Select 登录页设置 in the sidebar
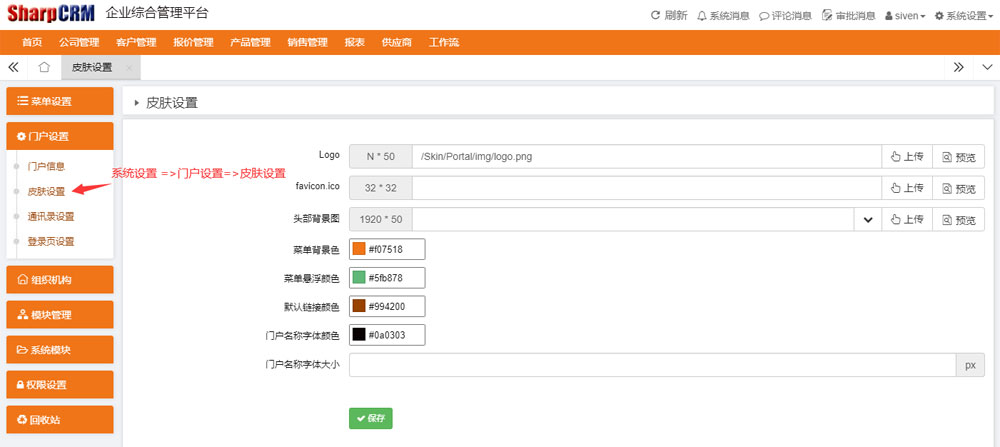This screenshot has width=1000, height=447. (x=51, y=241)
